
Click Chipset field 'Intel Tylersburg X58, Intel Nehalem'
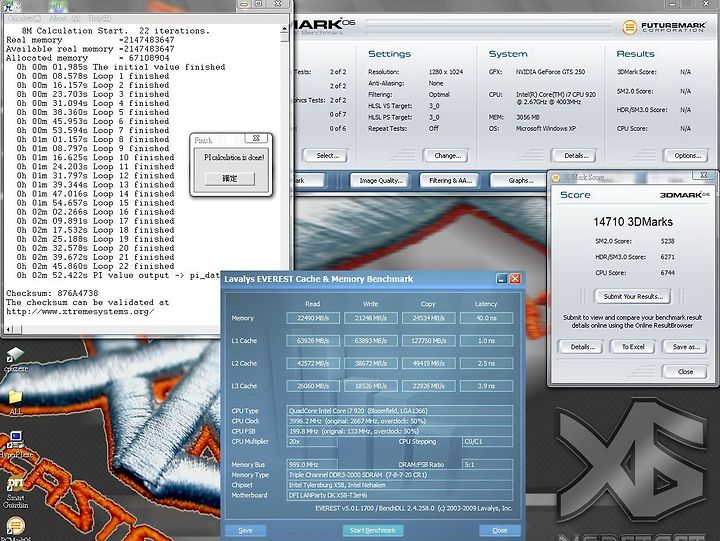click(399, 485)
